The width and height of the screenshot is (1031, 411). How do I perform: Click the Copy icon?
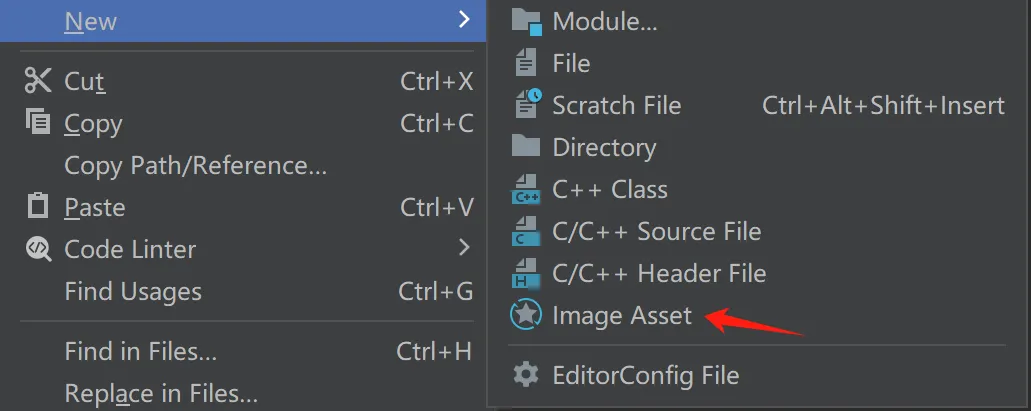coord(37,122)
